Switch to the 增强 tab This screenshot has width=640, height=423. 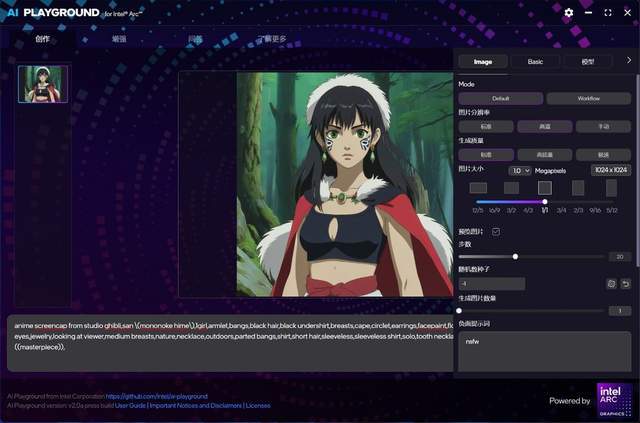pos(119,39)
